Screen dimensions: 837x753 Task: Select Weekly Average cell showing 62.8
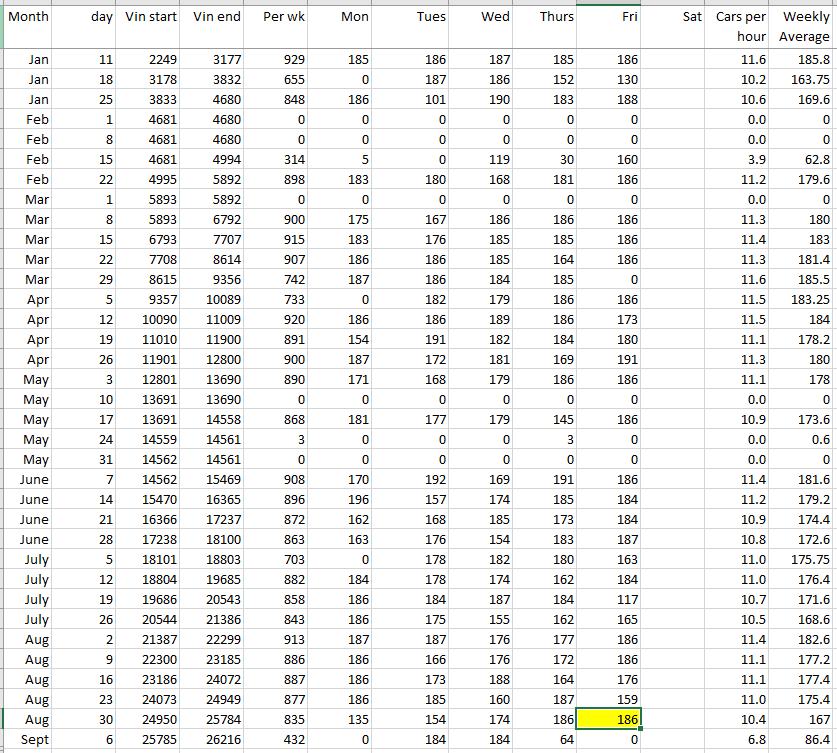(803, 160)
